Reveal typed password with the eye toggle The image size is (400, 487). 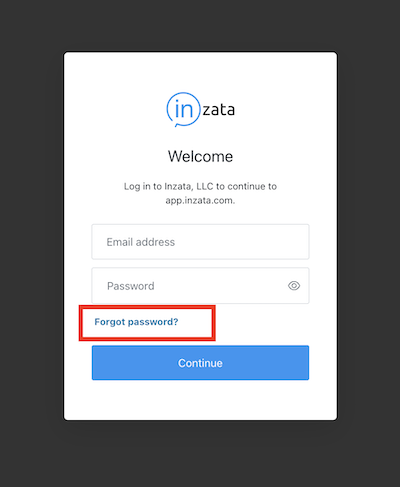point(294,286)
